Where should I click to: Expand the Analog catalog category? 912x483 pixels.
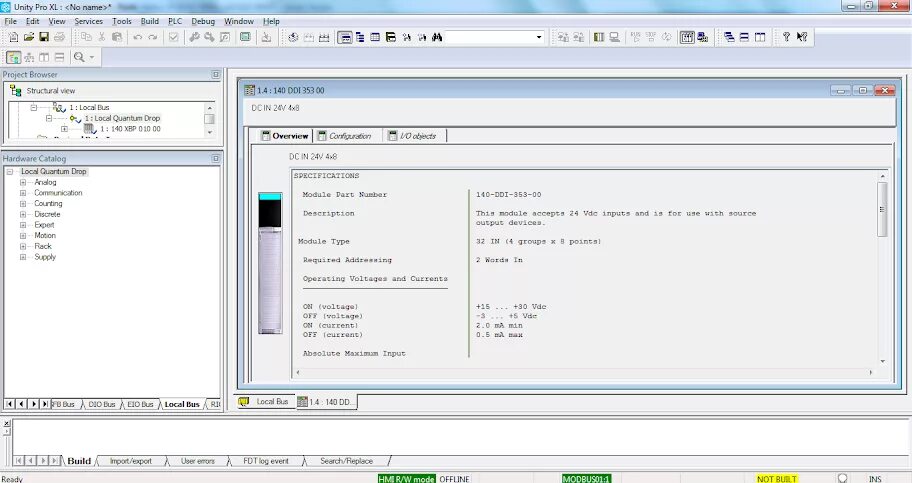[23, 182]
